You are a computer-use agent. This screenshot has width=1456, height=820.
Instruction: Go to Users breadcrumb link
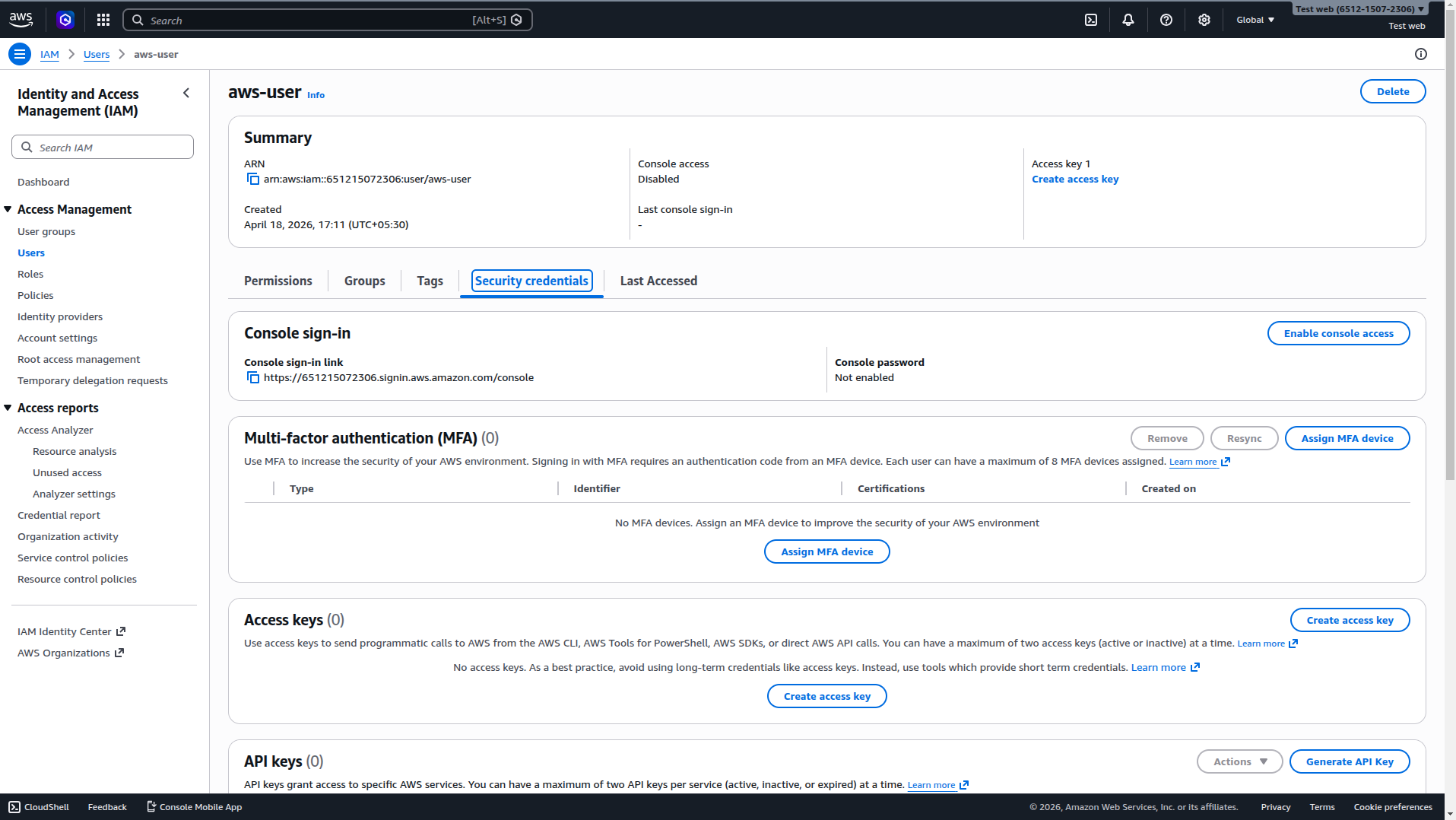pos(97,54)
